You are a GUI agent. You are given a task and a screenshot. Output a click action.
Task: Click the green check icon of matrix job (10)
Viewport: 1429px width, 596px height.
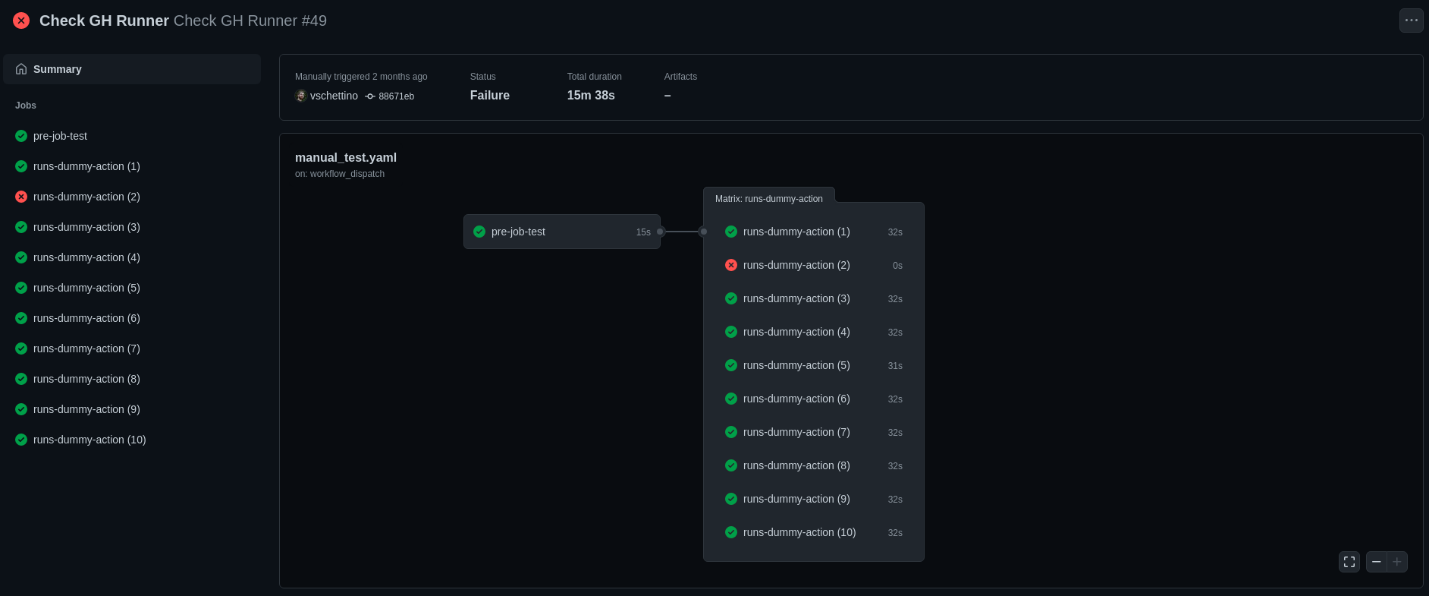[x=731, y=532]
